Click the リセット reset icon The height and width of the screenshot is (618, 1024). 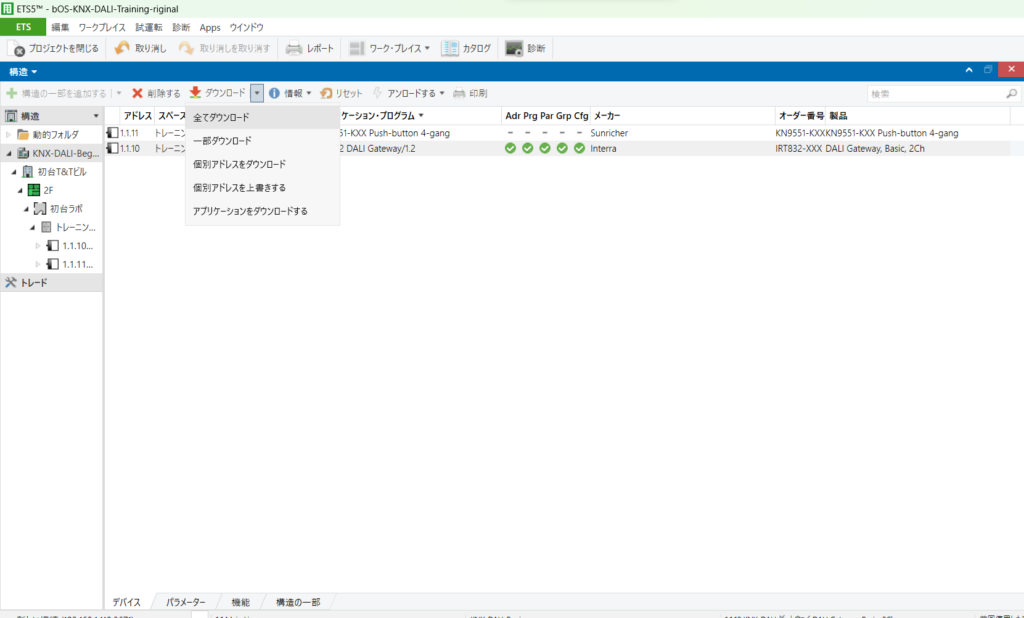tap(326, 93)
